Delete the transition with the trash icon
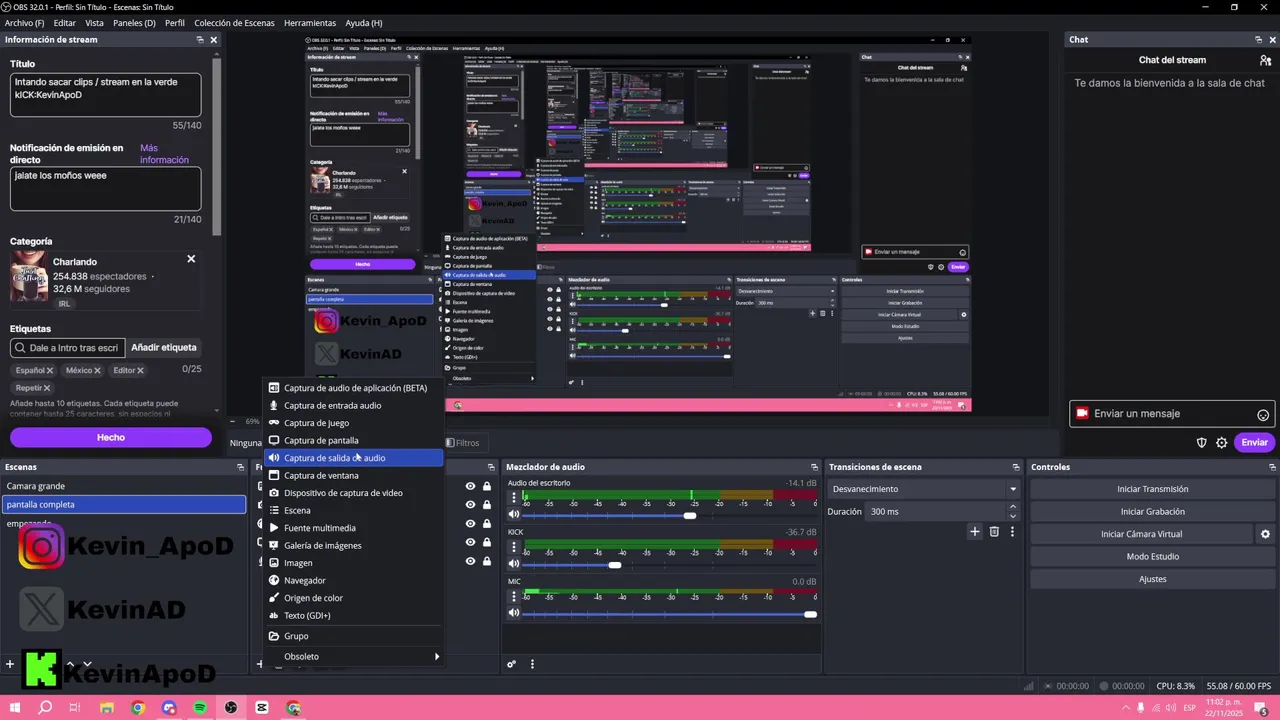Viewport: 1280px width, 720px height. coord(994,532)
